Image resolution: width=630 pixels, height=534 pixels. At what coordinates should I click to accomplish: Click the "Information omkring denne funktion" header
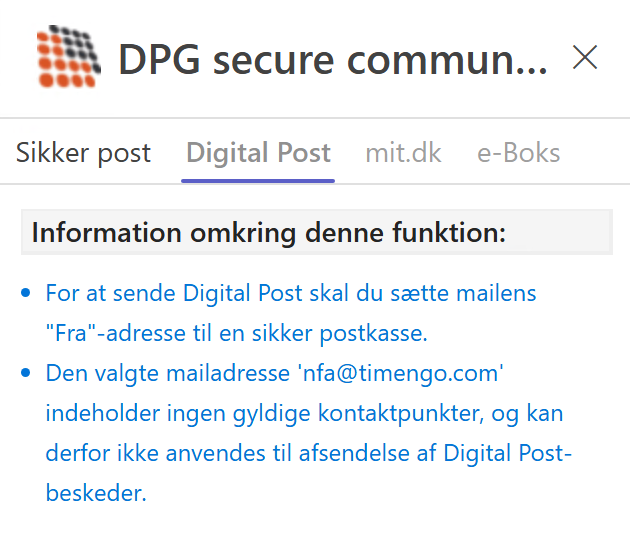[269, 233]
